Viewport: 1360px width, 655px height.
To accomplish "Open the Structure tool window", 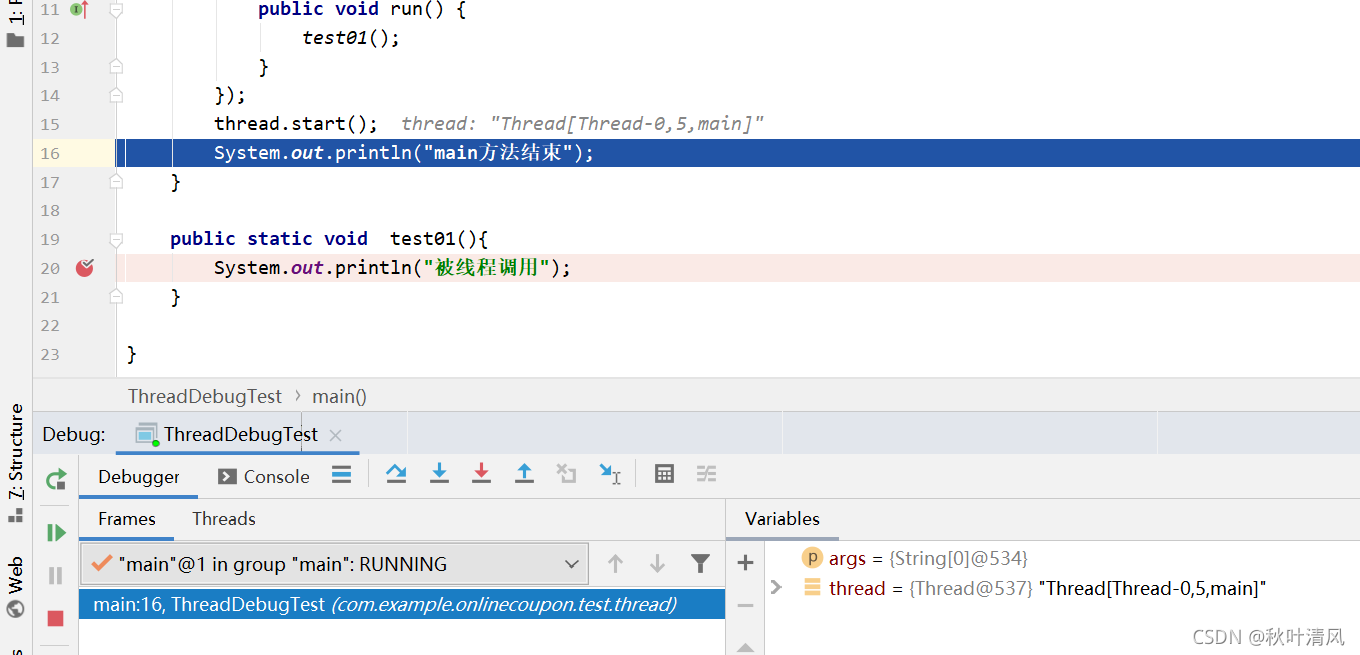I will [15, 462].
